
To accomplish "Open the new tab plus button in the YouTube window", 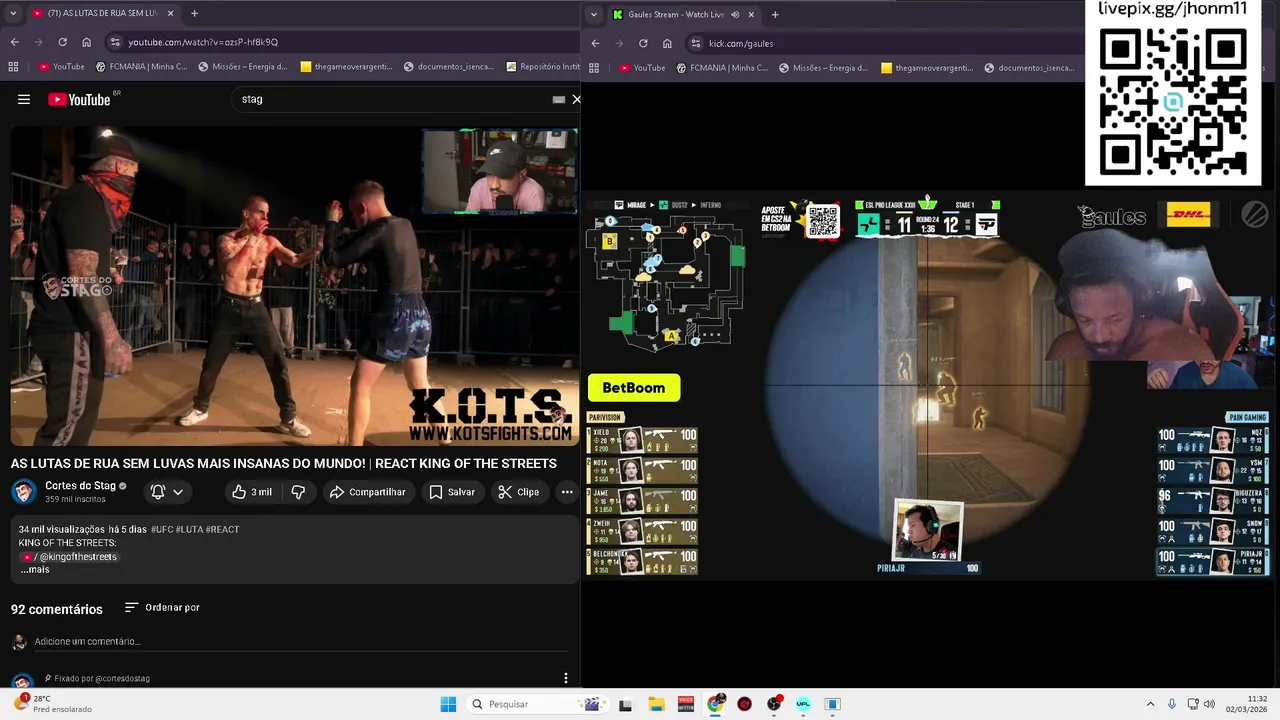I will tap(194, 14).
